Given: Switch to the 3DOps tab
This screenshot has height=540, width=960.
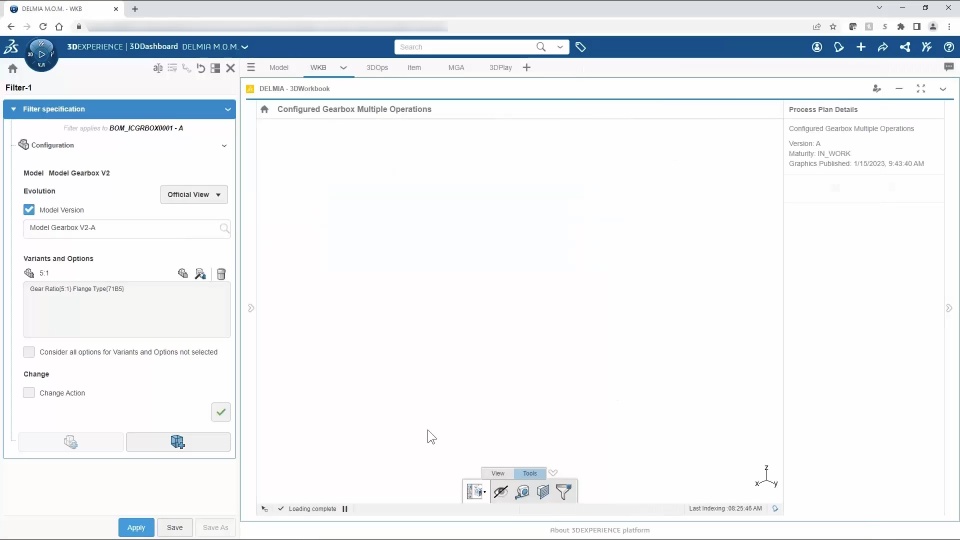Looking at the screenshot, I should [x=377, y=67].
